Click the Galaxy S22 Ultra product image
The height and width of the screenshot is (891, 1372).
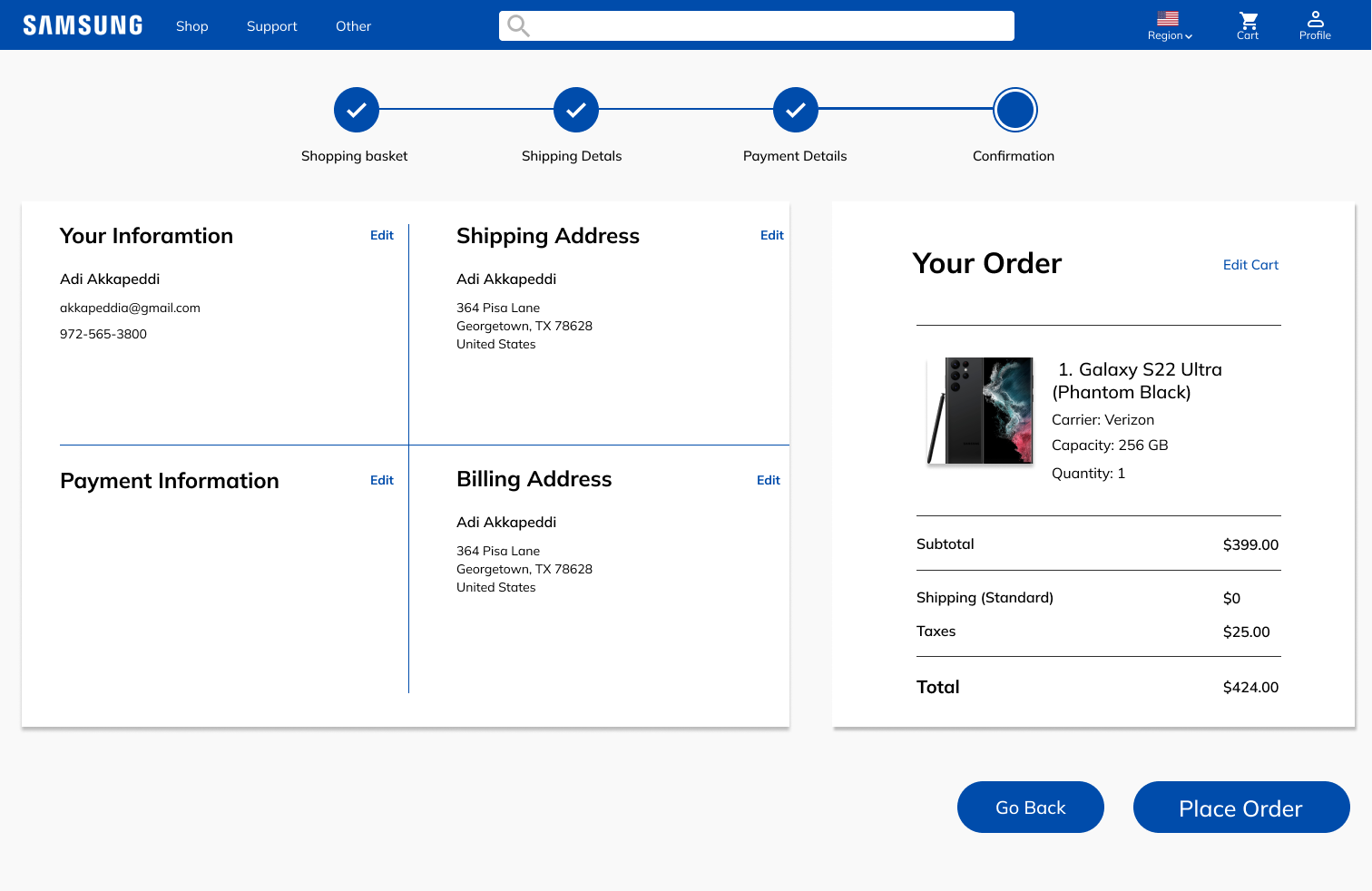980,411
